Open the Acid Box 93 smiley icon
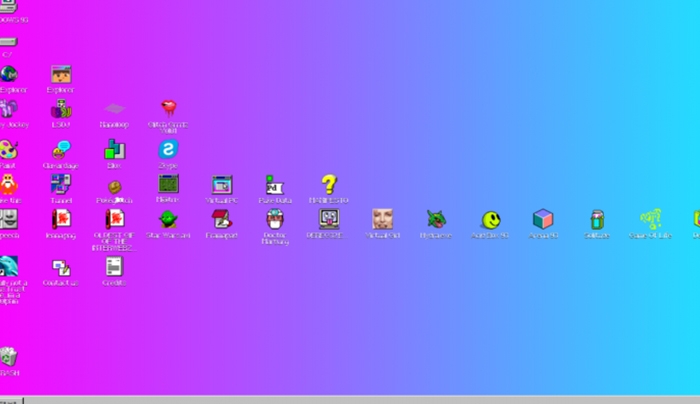The height and width of the screenshot is (404, 700). 491,220
